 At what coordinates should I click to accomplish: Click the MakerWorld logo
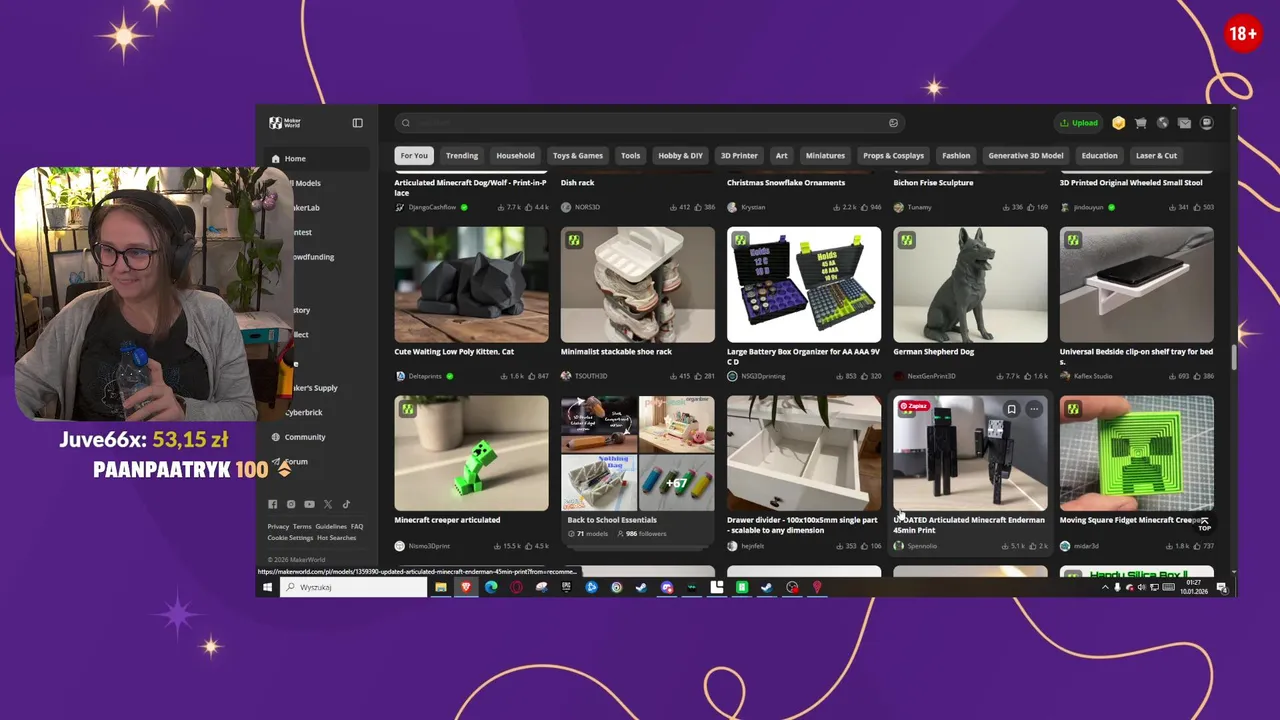click(x=284, y=123)
